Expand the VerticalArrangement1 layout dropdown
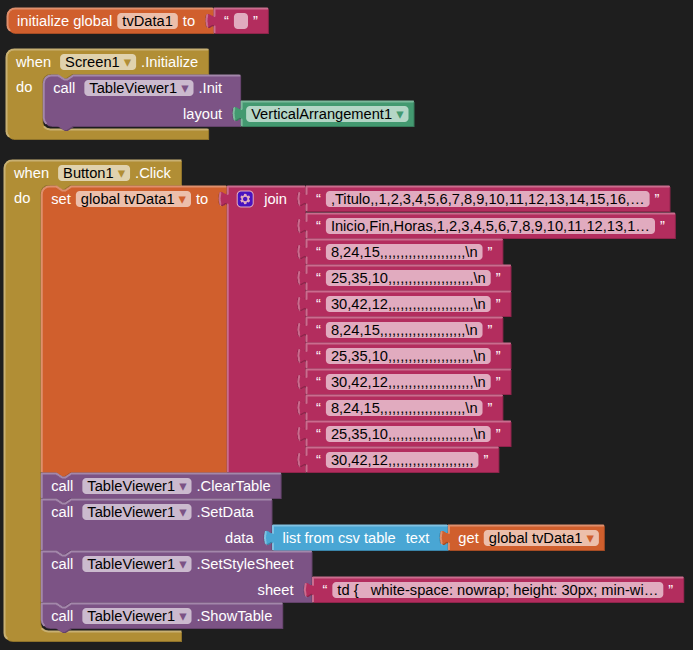The height and width of the screenshot is (650, 693). click(401, 114)
